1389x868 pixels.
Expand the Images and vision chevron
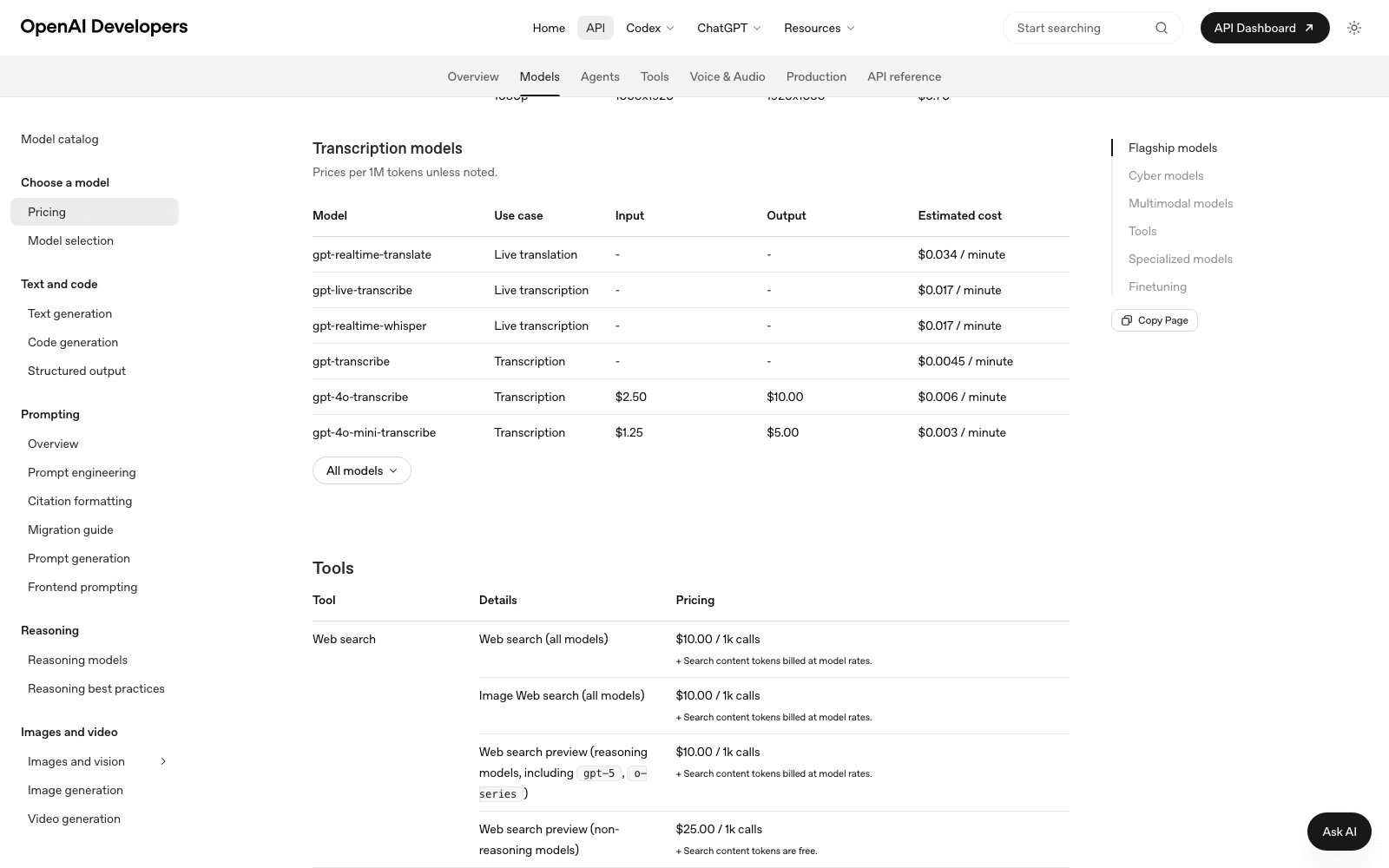tap(163, 761)
